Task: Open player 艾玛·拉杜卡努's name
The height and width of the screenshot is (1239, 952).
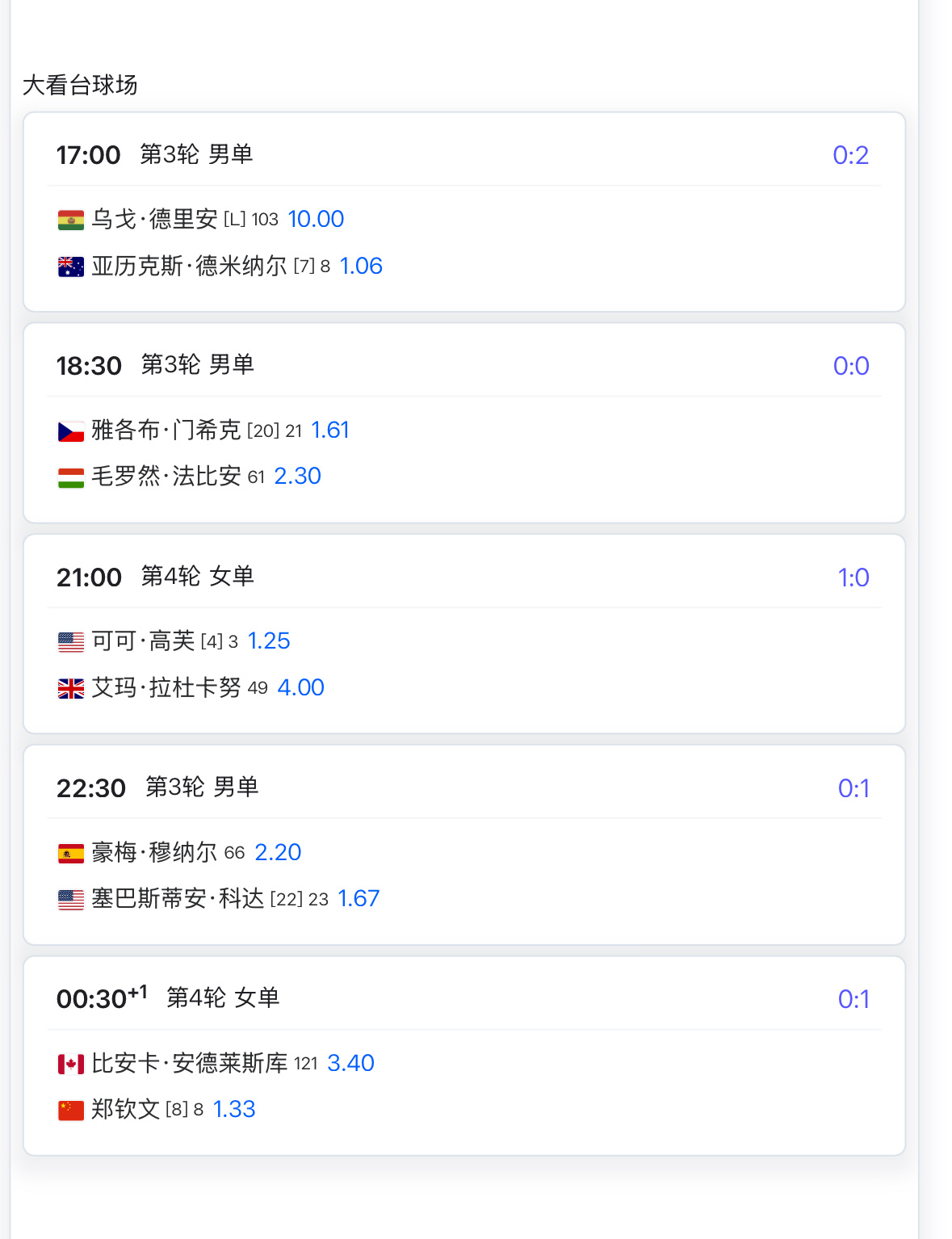Action: point(166,687)
